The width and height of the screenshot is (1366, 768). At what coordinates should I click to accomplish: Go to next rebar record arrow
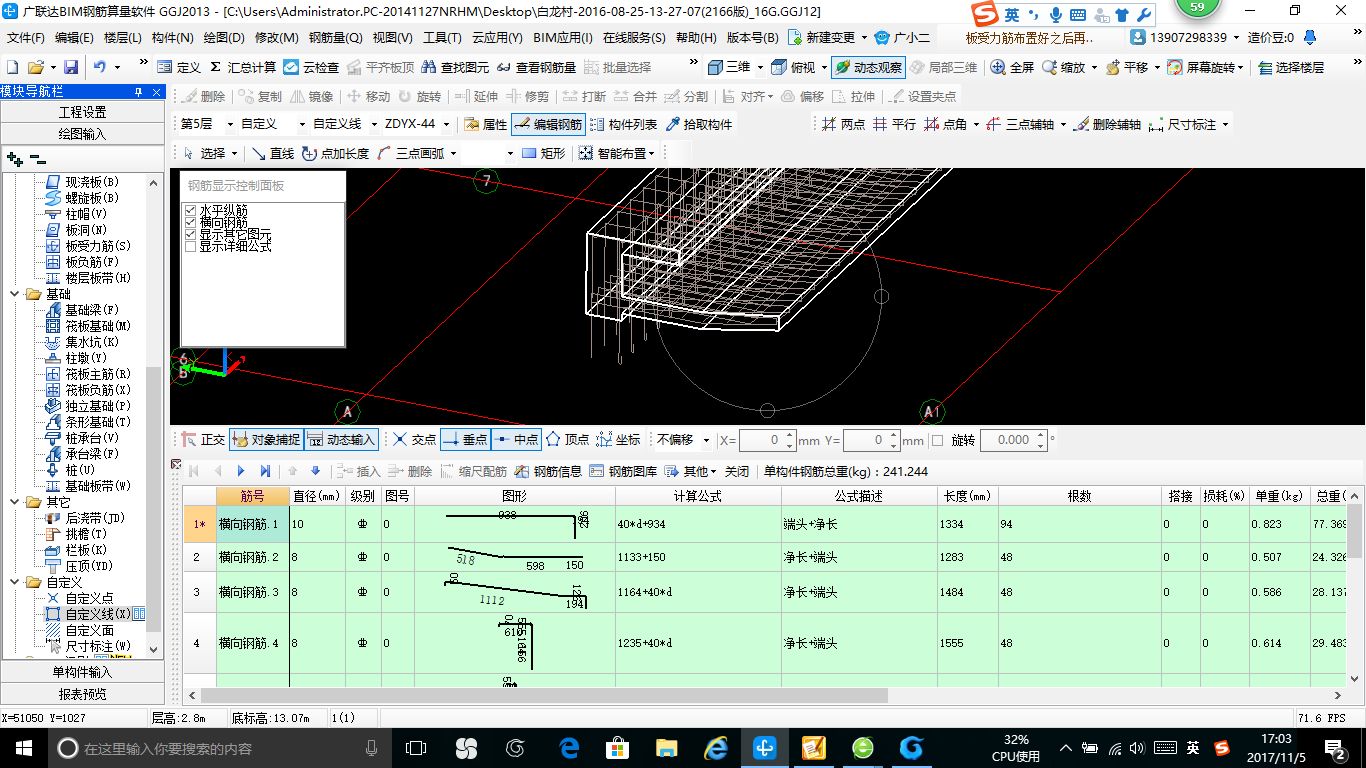pos(241,471)
